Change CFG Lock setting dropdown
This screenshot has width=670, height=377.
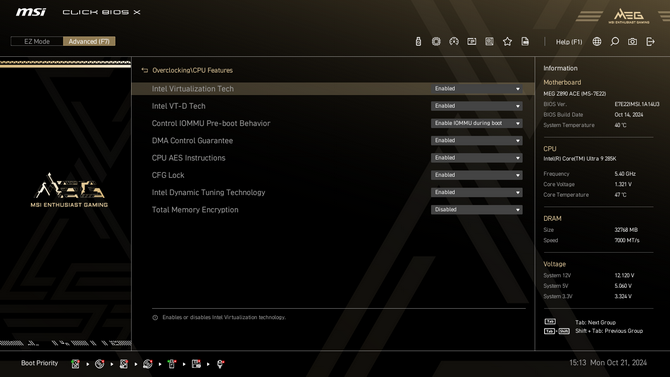click(476, 175)
